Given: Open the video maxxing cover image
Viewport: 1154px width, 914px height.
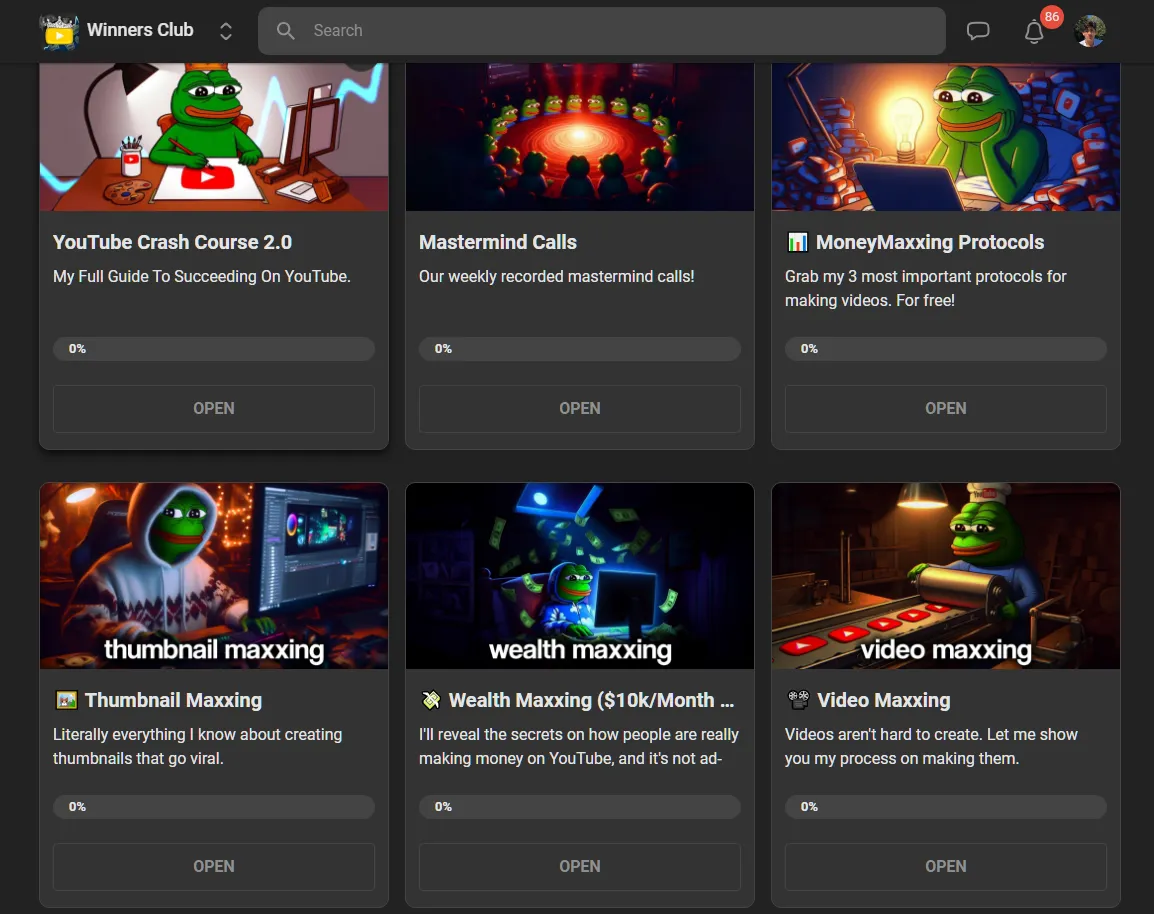Looking at the screenshot, I should (x=946, y=575).
